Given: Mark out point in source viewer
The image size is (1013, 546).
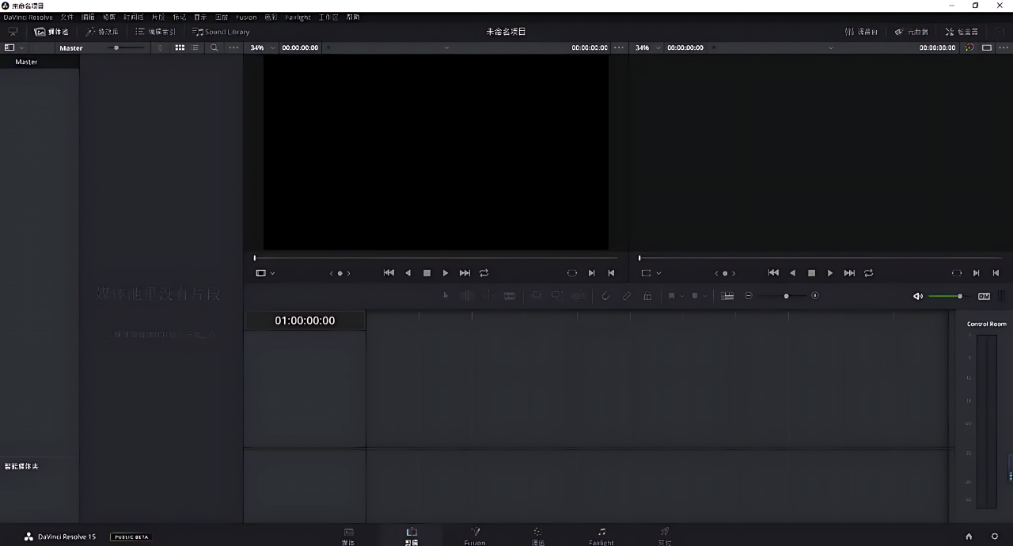Looking at the screenshot, I should [x=611, y=273].
